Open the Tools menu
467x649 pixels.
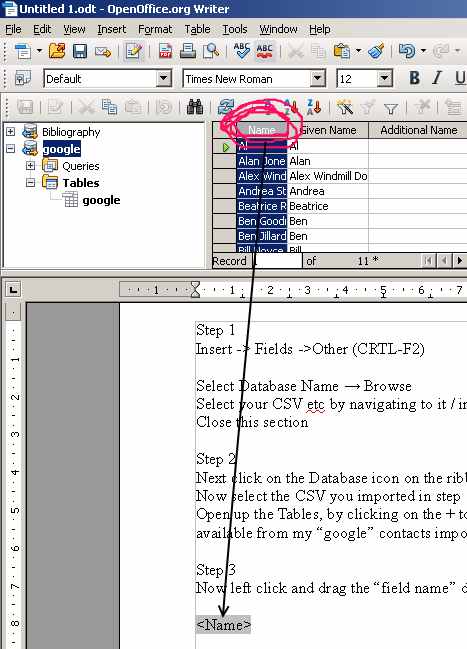(x=235, y=29)
